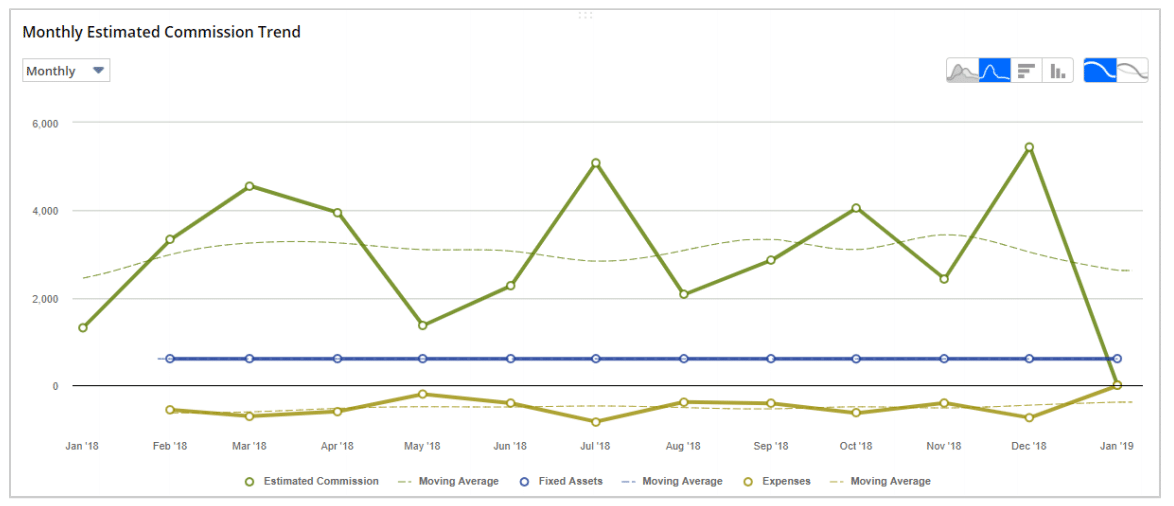Click the Expenses data point at May '18
Viewport: 1174px width, 506px height.
(x=423, y=394)
